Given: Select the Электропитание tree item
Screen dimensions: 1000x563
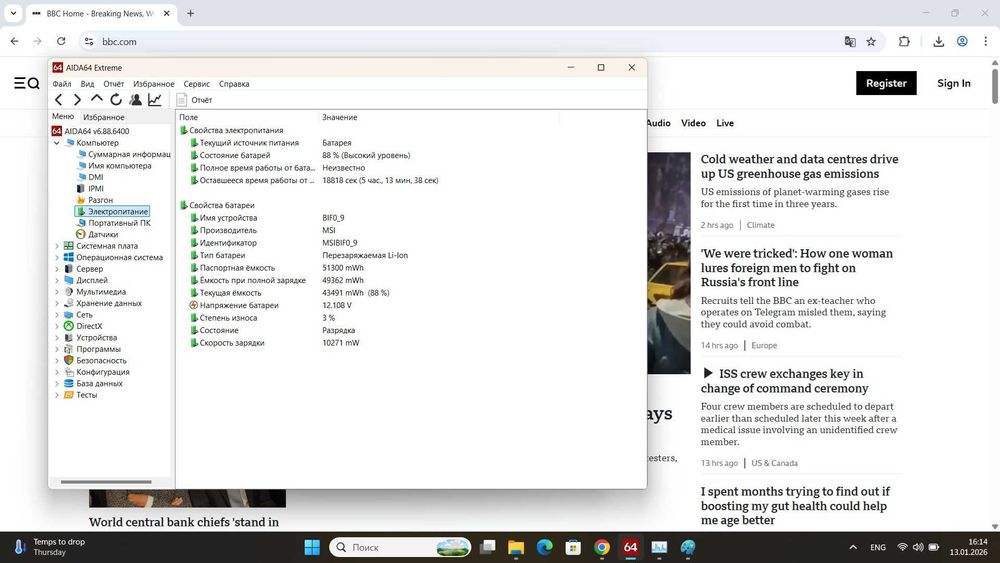Looking at the screenshot, I should tap(112, 212).
